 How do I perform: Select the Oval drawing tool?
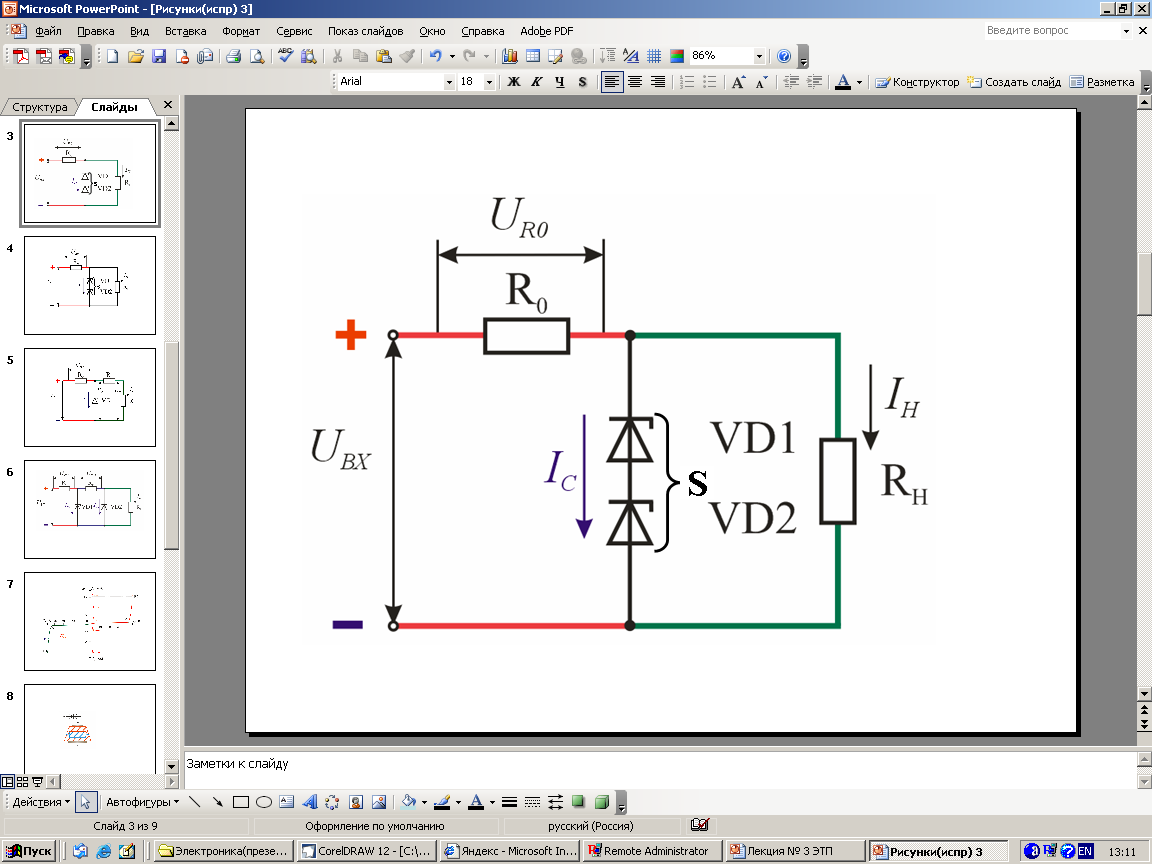pyautogui.click(x=264, y=802)
